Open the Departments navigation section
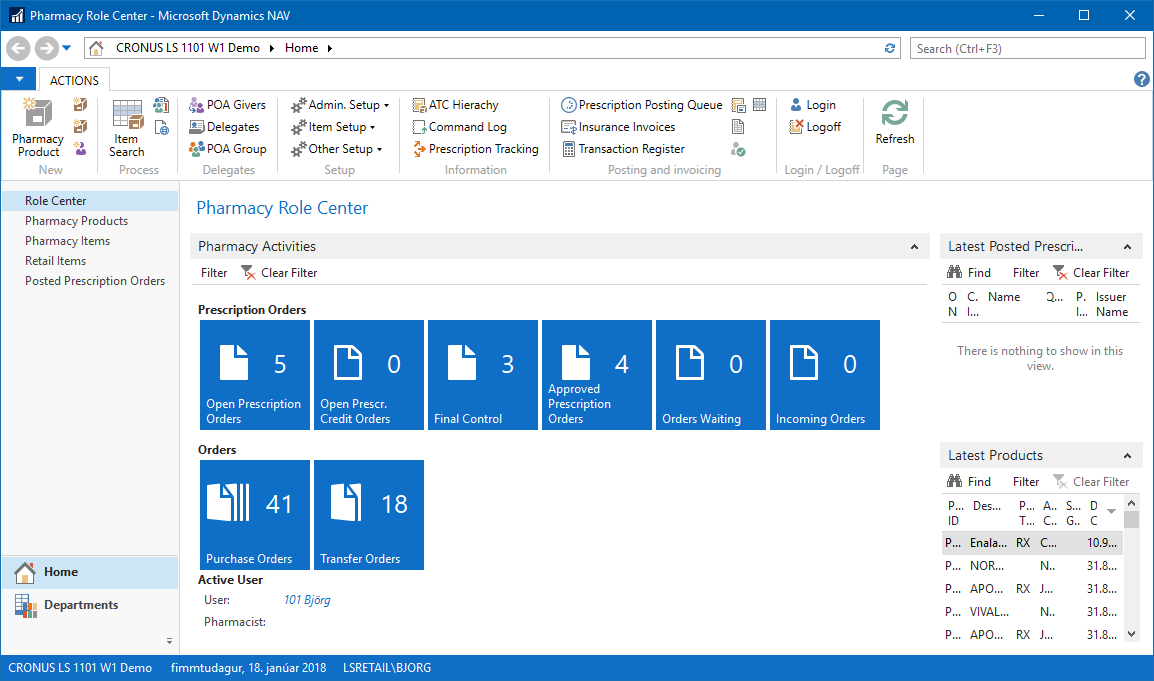This screenshot has width=1154, height=681. coord(80,605)
